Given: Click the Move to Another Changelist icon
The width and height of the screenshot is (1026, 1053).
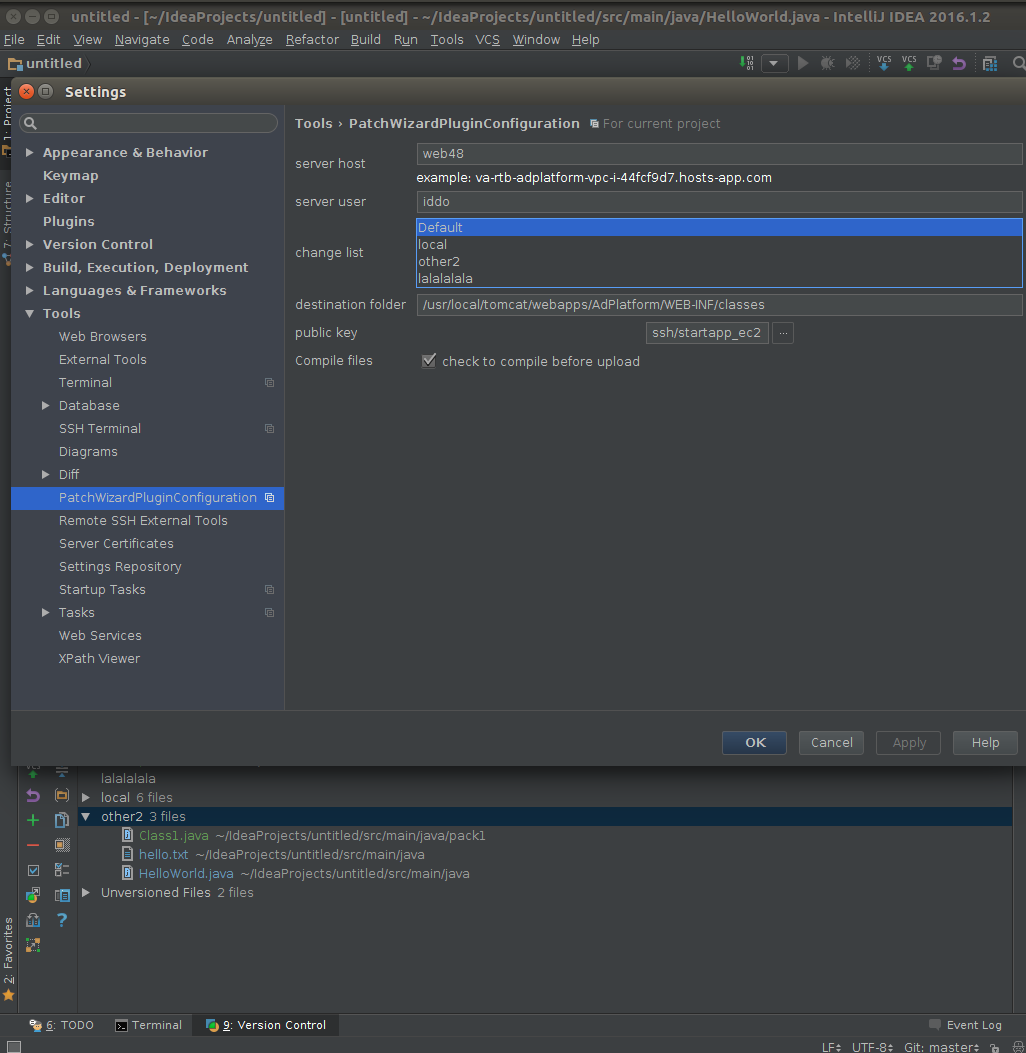Looking at the screenshot, I should click(33, 895).
